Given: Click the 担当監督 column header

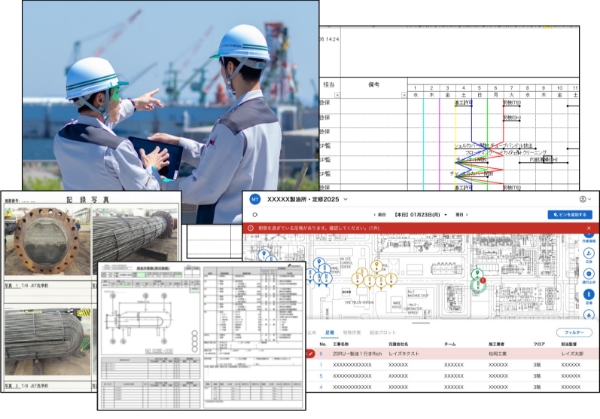Looking at the screenshot, I should 569,344.
